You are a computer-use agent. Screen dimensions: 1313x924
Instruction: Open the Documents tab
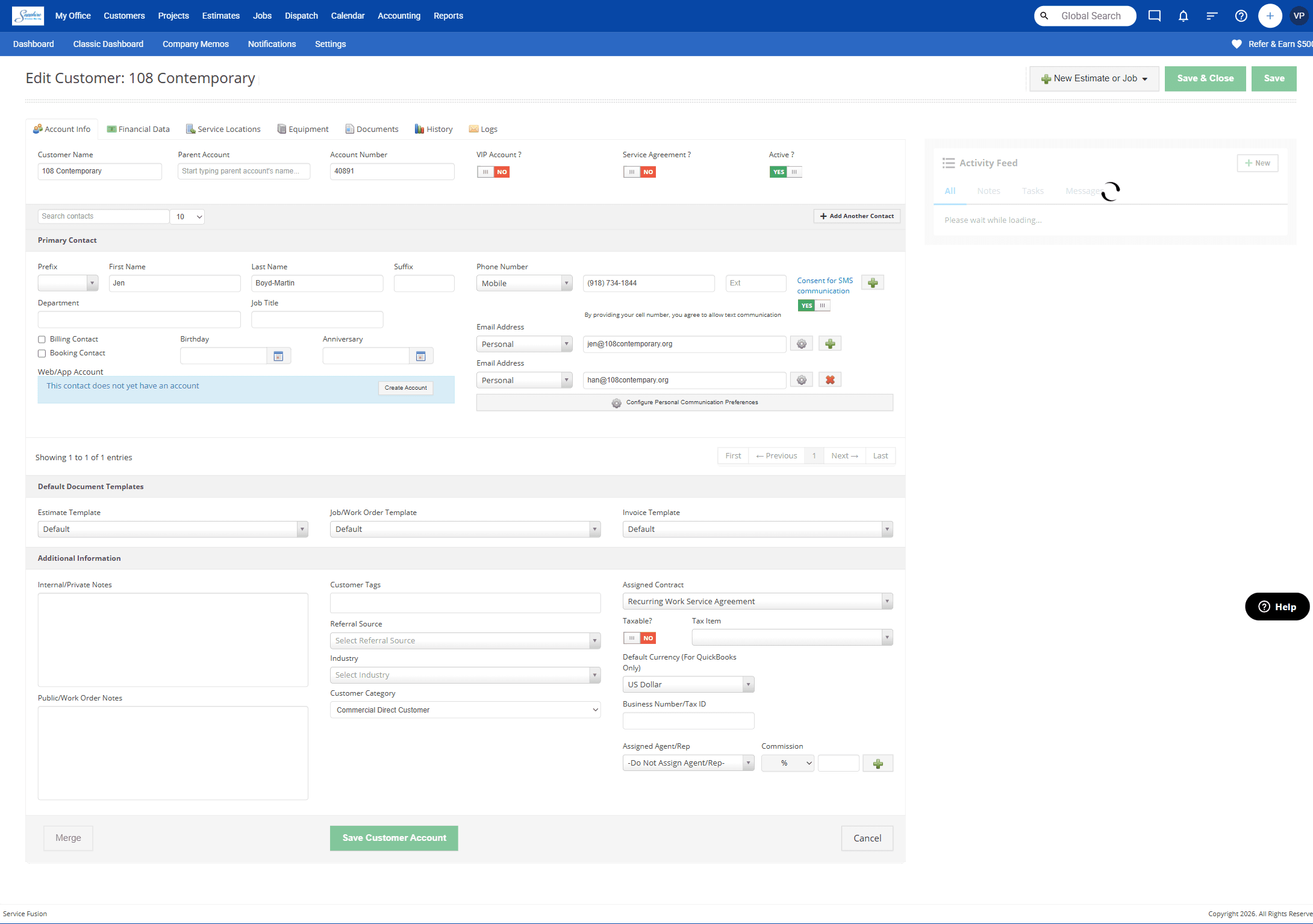372,130
